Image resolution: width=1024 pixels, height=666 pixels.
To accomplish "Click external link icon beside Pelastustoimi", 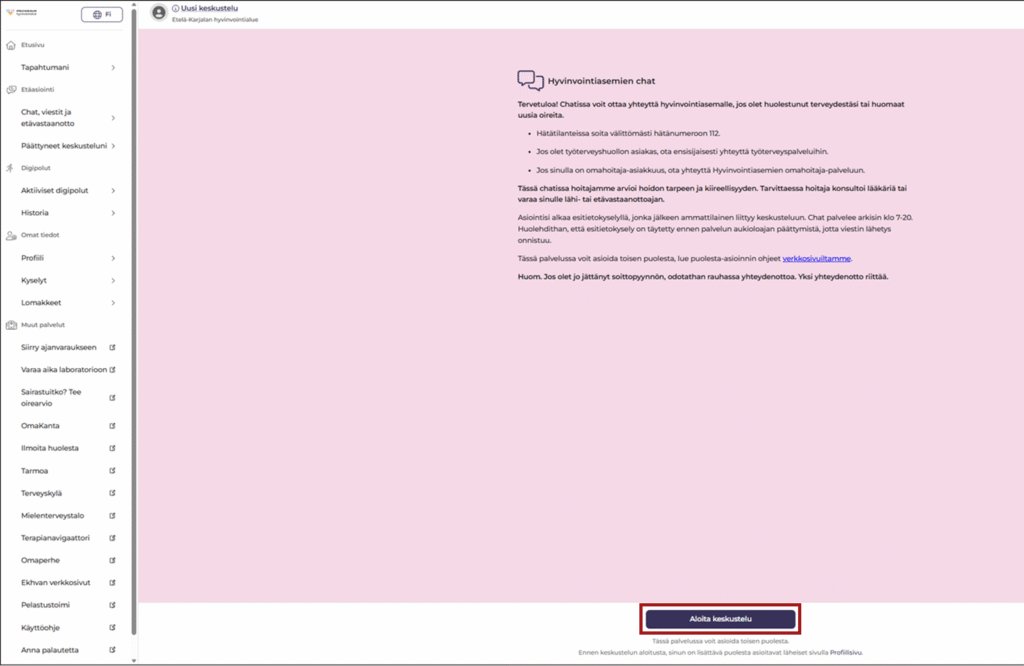I will pos(113,605).
